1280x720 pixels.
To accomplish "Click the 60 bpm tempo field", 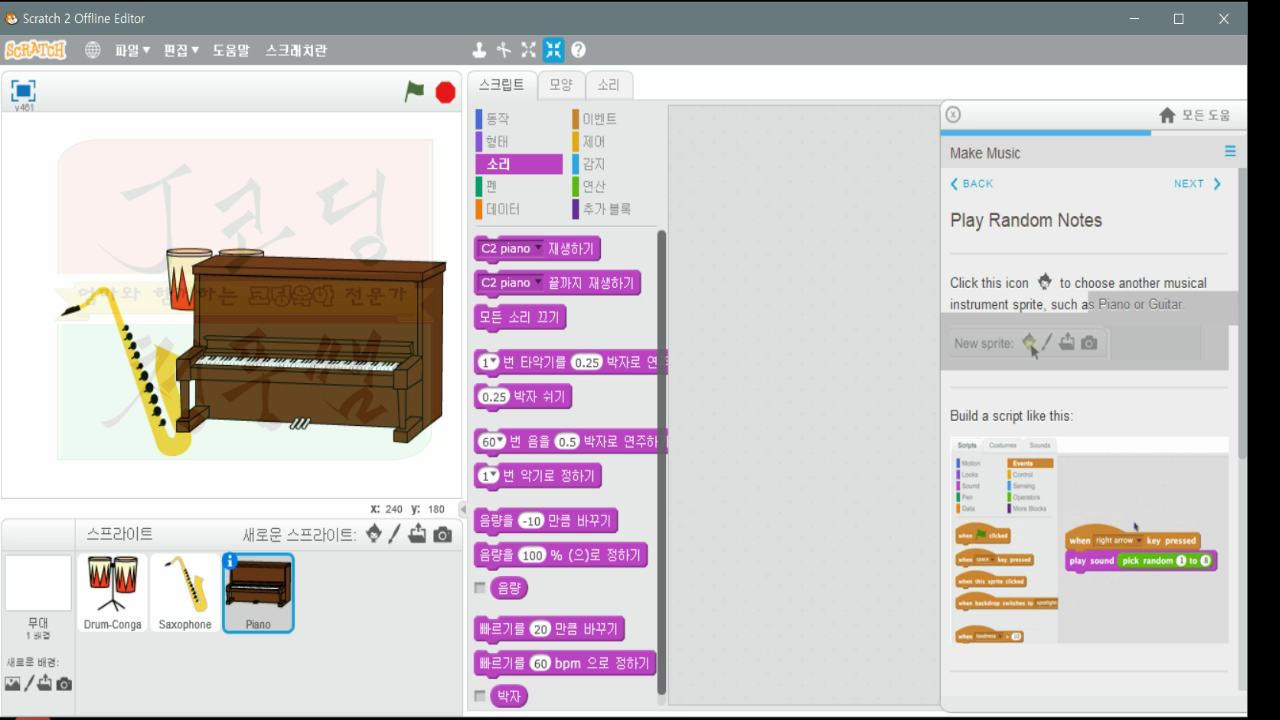I will pos(541,663).
